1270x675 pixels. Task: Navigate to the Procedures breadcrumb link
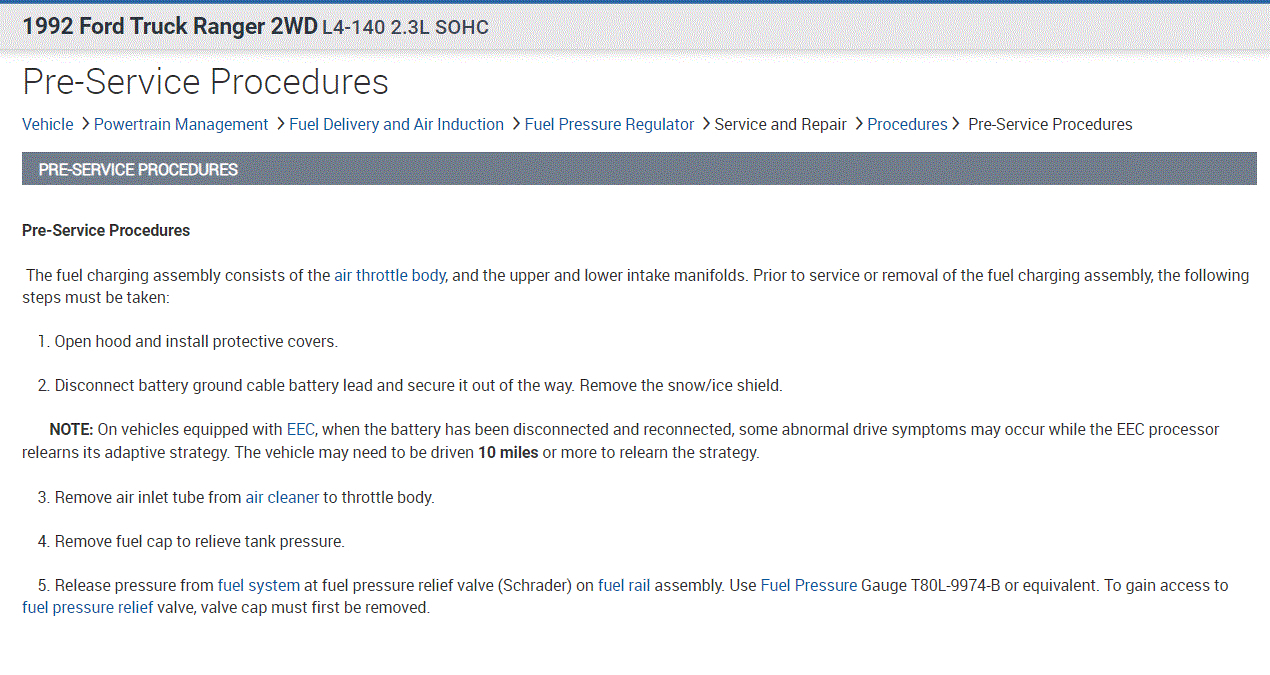pyautogui.click(x=907, y=124)
